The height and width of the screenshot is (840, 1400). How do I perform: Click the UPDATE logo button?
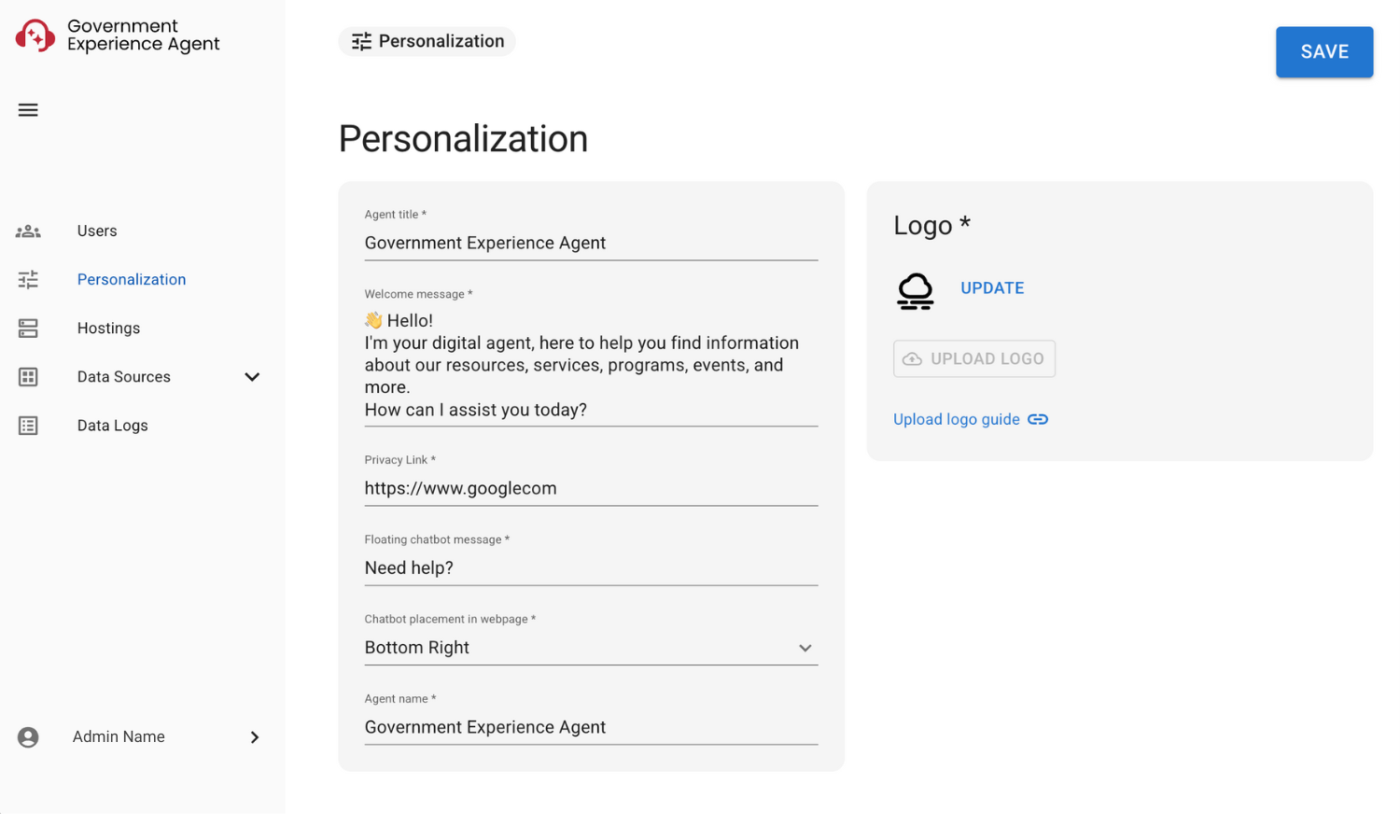pos(992,288)
